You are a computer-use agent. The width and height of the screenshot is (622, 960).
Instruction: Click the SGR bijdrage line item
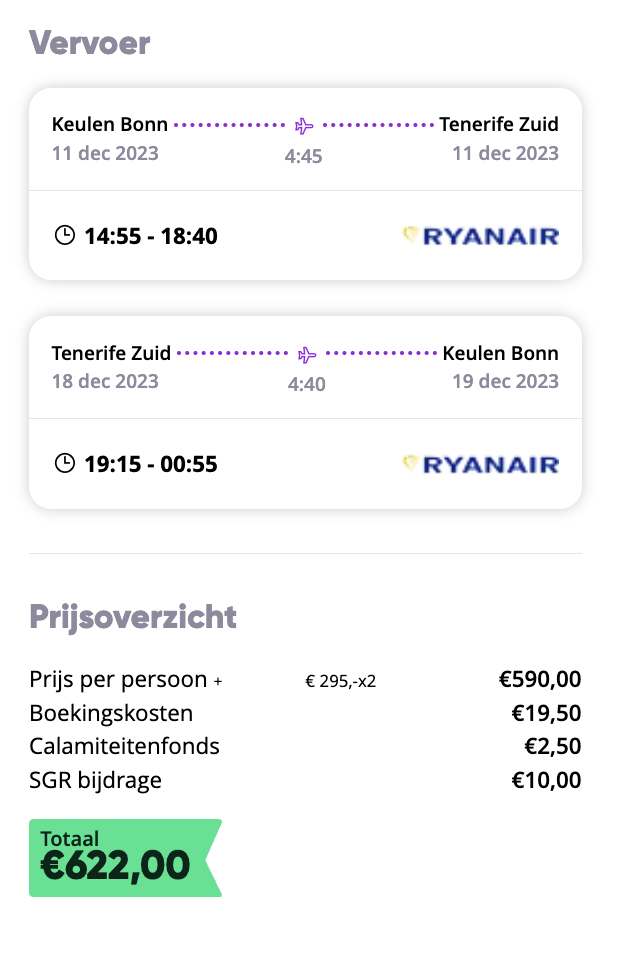(x=305, y=780)
